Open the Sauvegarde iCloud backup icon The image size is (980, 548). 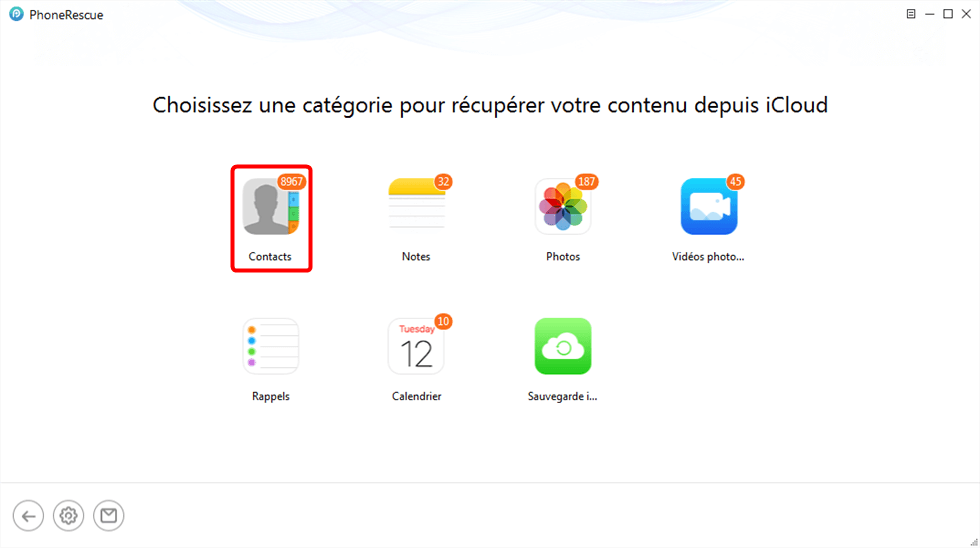[x=562, y=346]
